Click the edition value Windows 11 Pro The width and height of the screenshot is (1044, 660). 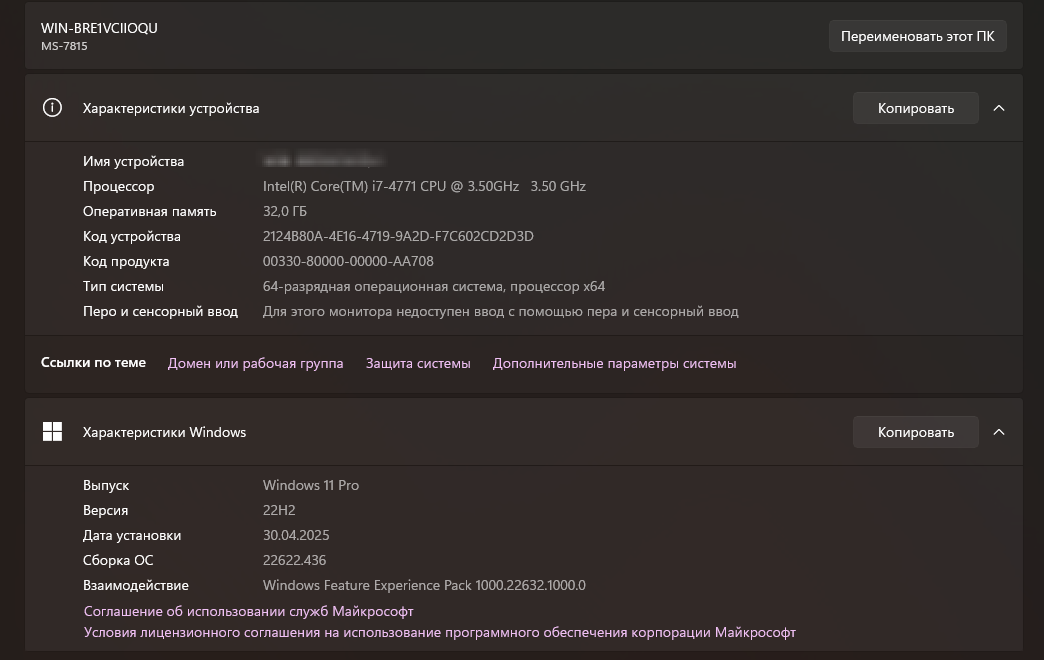tap(311, 486)
